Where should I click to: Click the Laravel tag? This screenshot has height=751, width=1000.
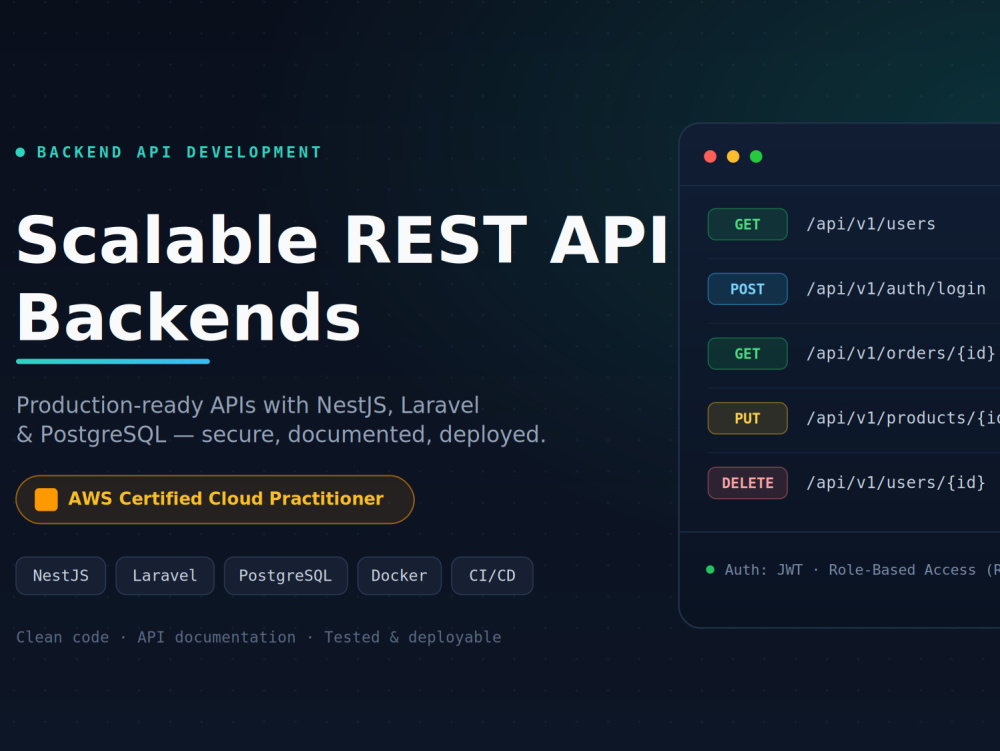[165, 576]
